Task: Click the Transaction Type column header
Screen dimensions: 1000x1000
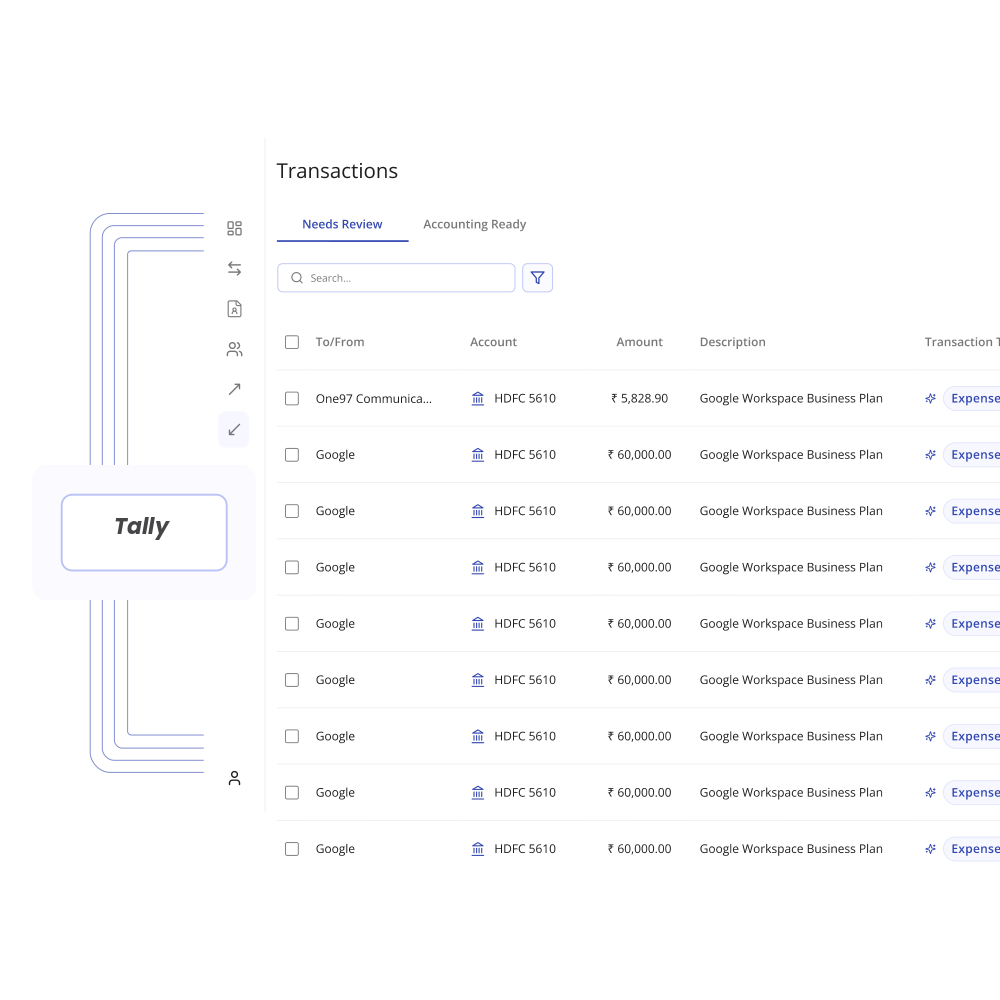Action: click(x=962, y=342)
